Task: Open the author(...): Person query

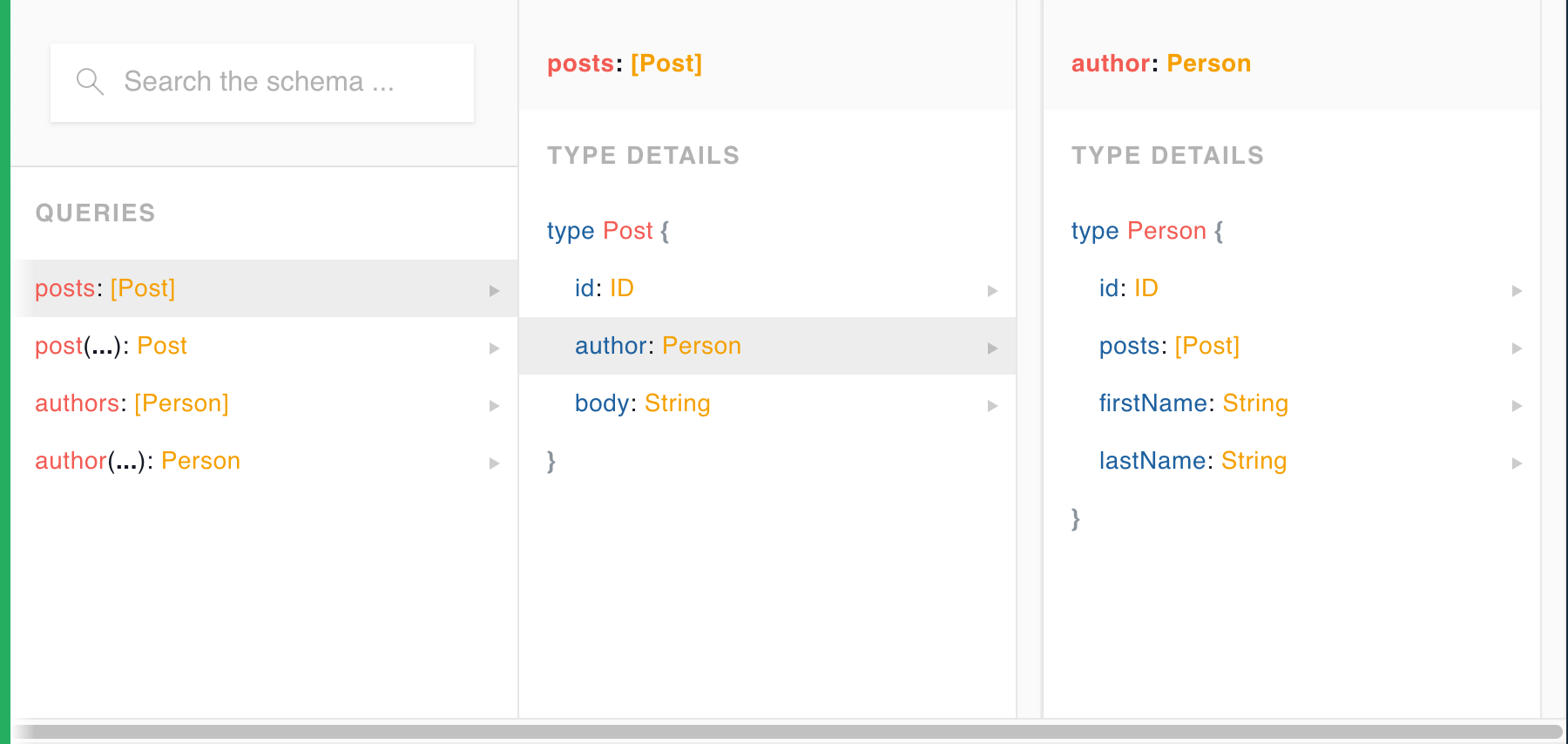Action: point(138,461)
